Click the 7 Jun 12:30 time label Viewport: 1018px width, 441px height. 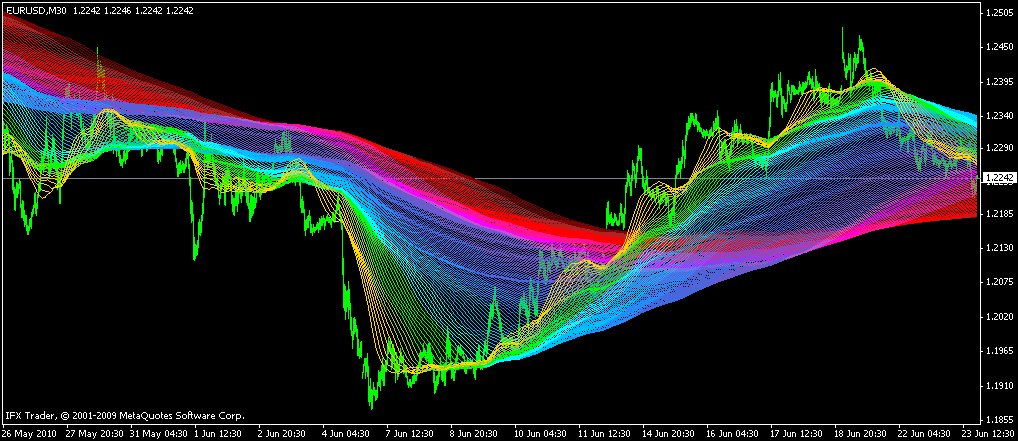tap(409, 433)
